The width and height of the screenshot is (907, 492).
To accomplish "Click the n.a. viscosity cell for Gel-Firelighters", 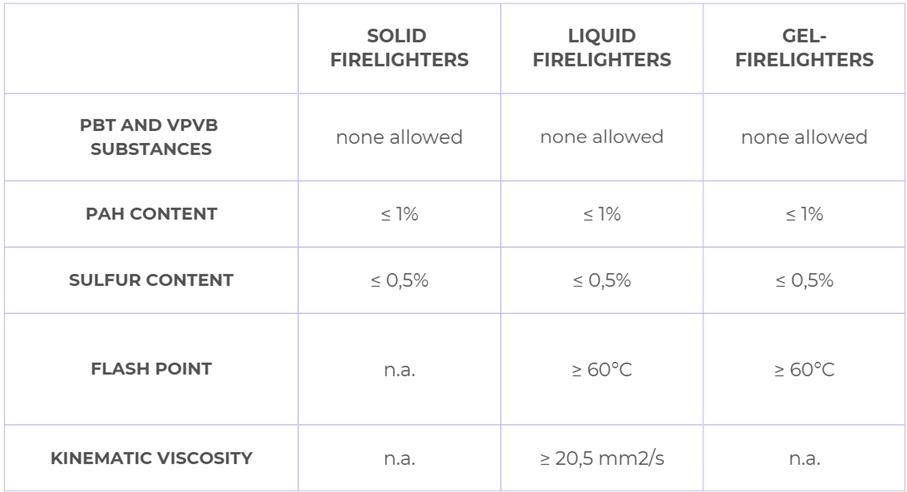I will click(x=804, y=459).
